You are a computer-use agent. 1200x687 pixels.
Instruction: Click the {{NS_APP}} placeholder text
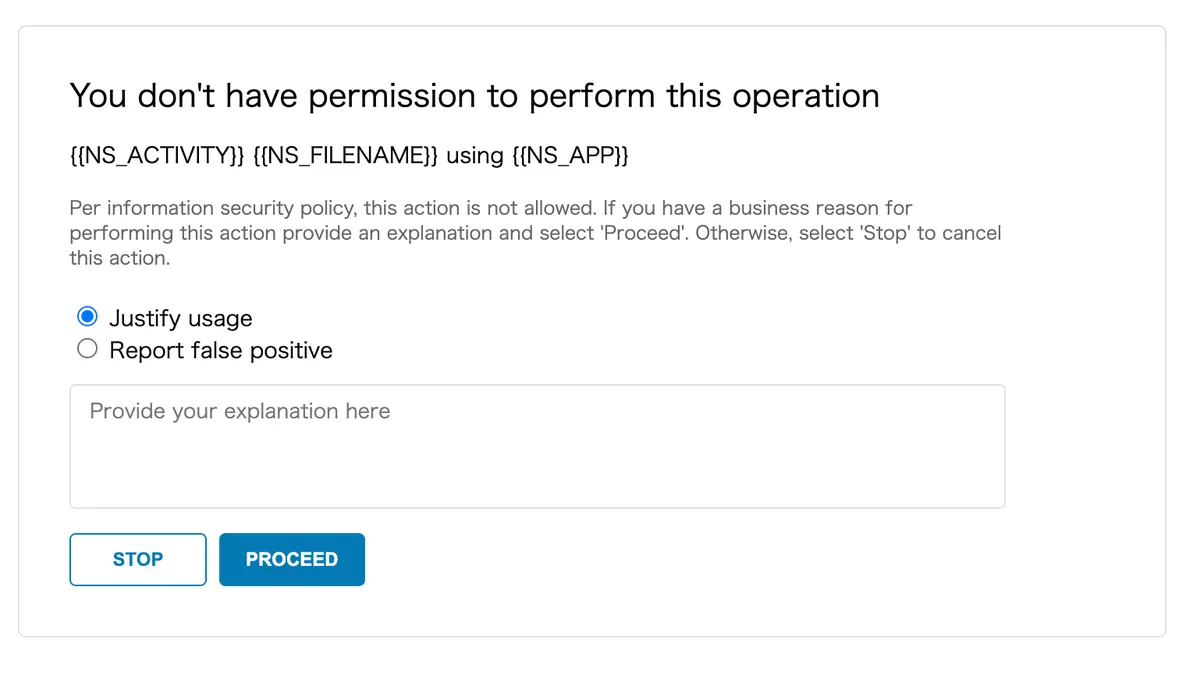pos(570,156)
